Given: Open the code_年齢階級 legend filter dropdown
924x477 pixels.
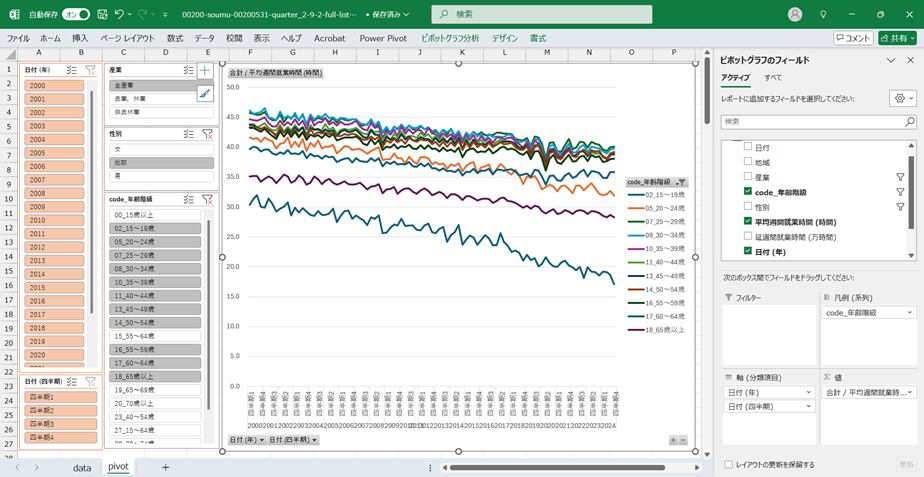Looking at the screenshot, I should (681, 182).
